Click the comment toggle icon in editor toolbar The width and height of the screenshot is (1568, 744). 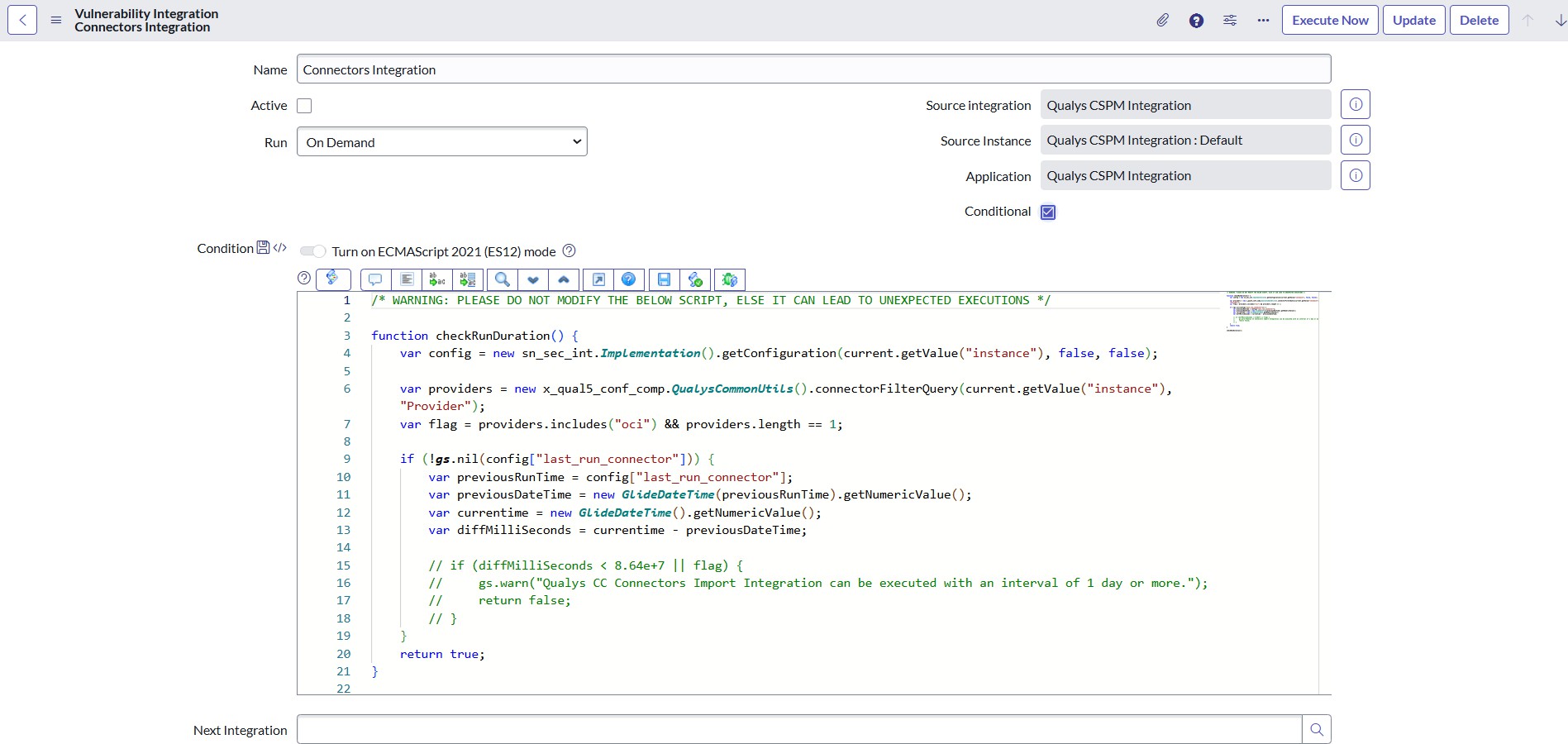[375, 279]
